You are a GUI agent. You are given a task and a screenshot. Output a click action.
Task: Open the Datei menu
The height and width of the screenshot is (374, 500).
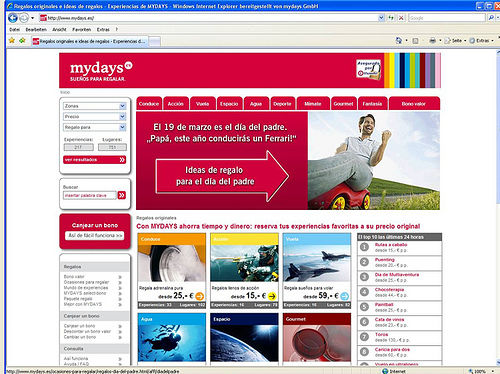click(14, 29)
